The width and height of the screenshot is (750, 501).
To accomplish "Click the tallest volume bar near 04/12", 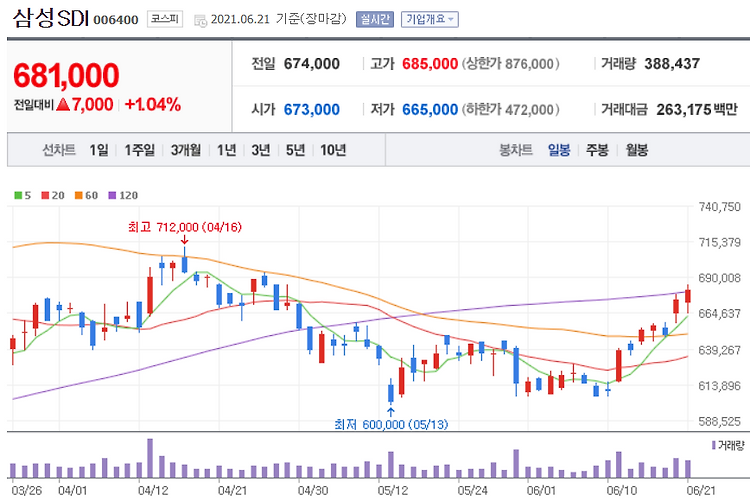I will (x=150, y=458).
